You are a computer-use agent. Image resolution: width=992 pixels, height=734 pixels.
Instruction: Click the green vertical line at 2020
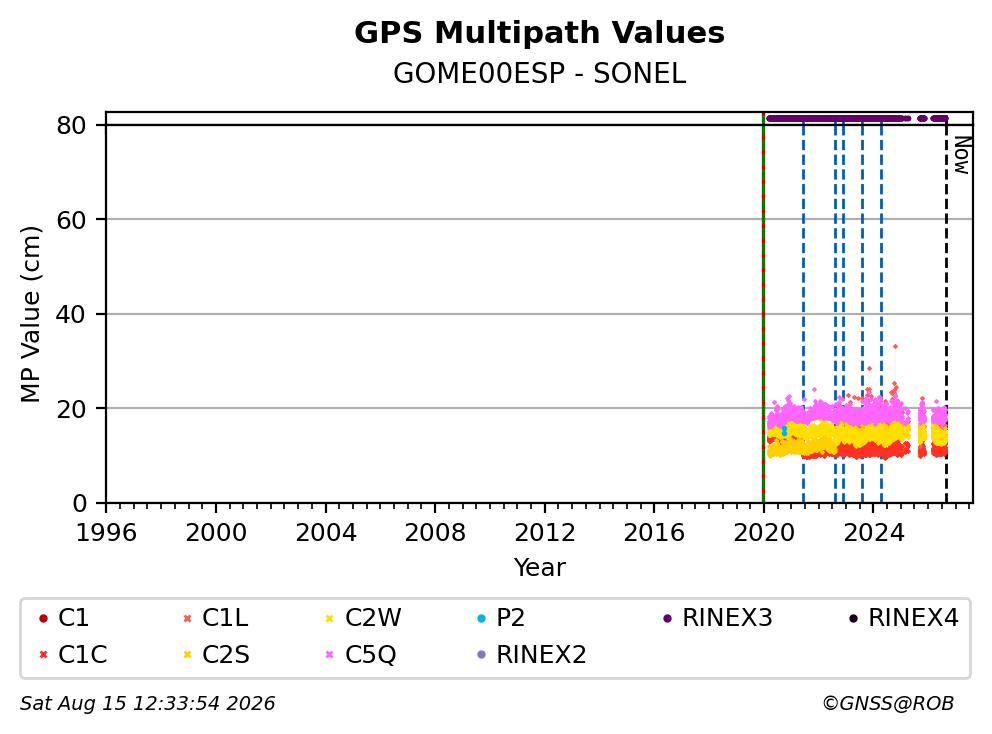[x=764, y=308]
